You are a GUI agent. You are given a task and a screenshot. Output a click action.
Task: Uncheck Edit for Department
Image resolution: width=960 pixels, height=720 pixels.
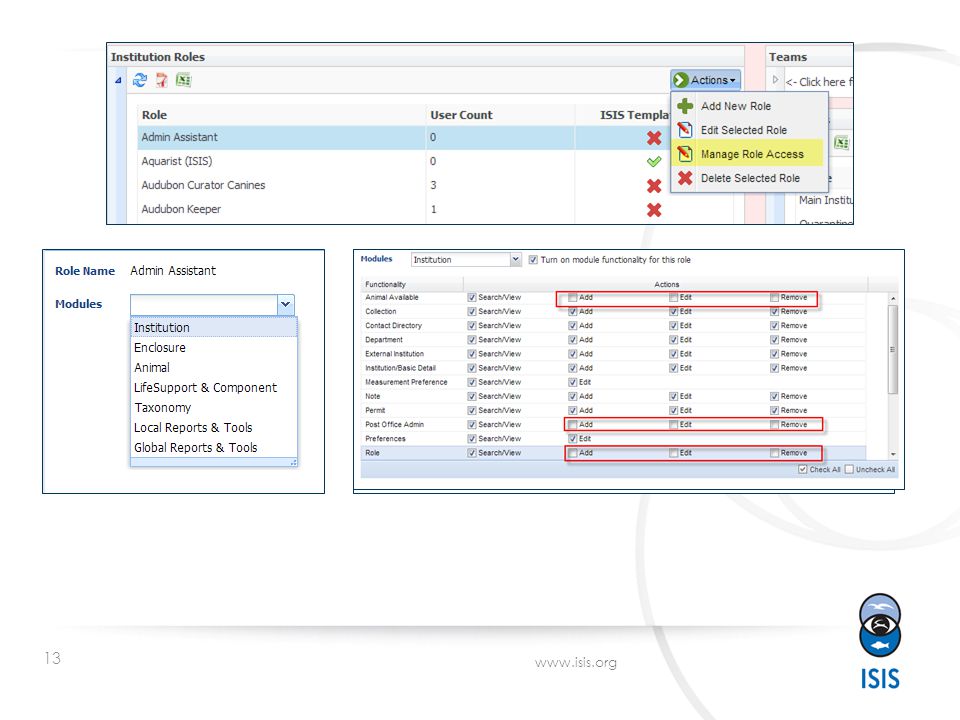[673, 340]
